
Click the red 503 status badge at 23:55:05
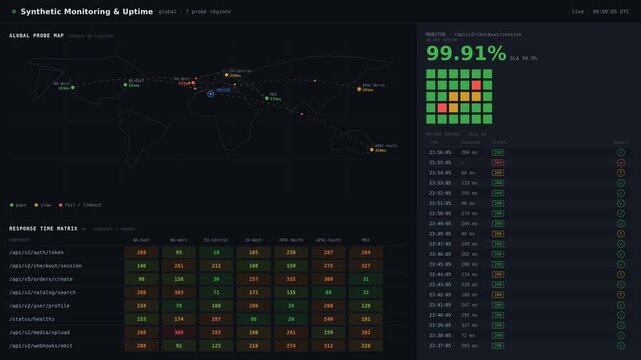click(498, 163)
